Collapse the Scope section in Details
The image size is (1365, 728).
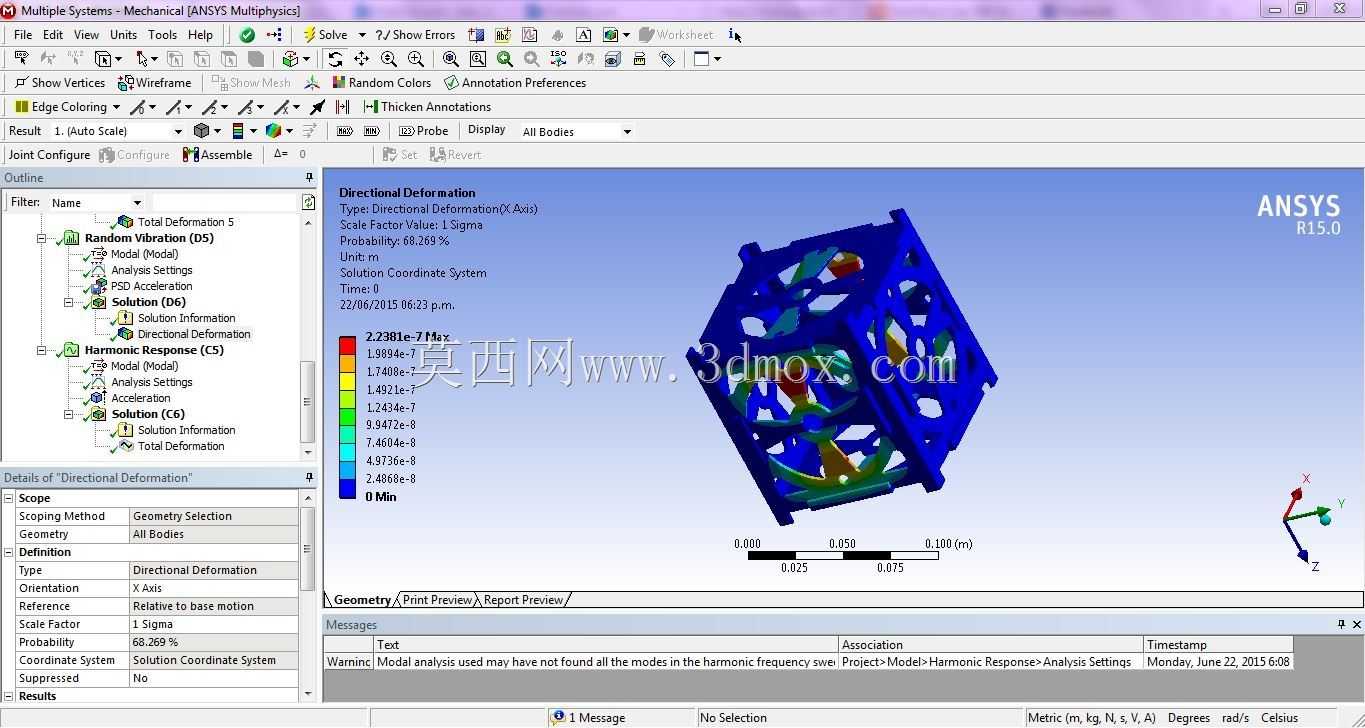[9, 498]
